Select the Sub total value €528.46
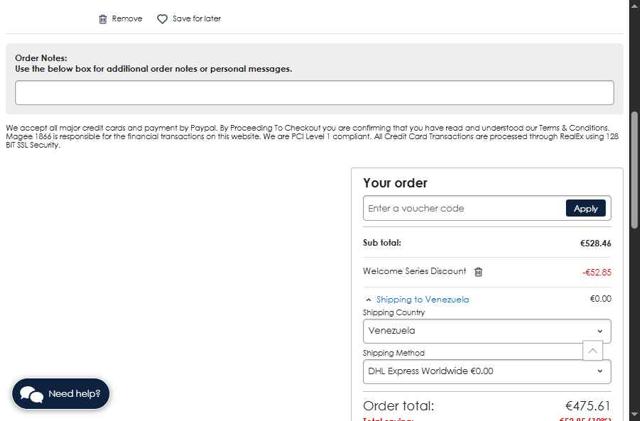Screen dimensions: 640x421 tap(596, 243)
